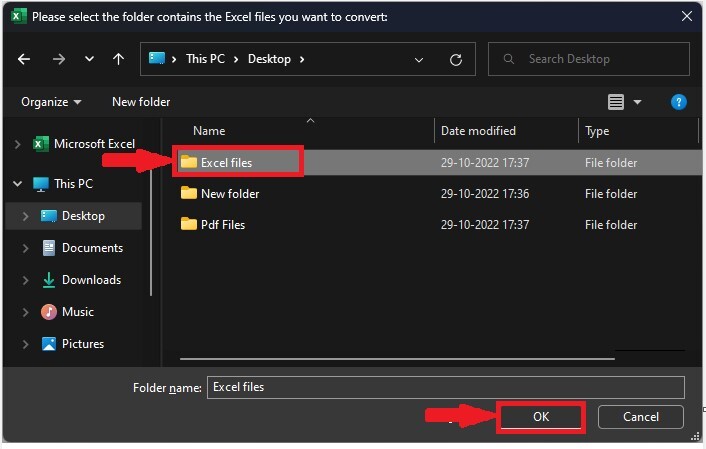Open Documents in the sidebar

(x=92, y=248)
